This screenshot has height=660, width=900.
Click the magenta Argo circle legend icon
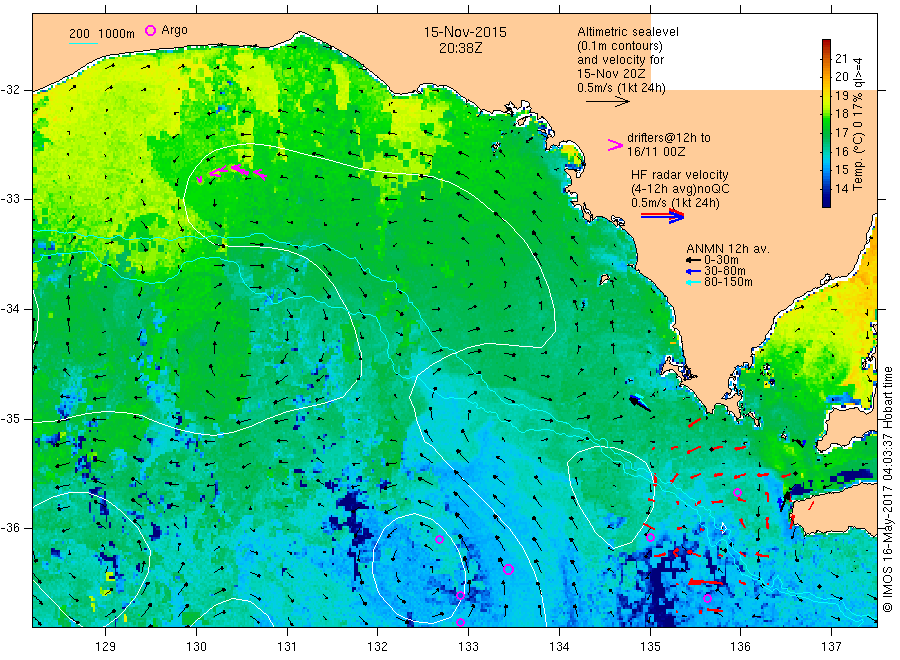[150, 30]
